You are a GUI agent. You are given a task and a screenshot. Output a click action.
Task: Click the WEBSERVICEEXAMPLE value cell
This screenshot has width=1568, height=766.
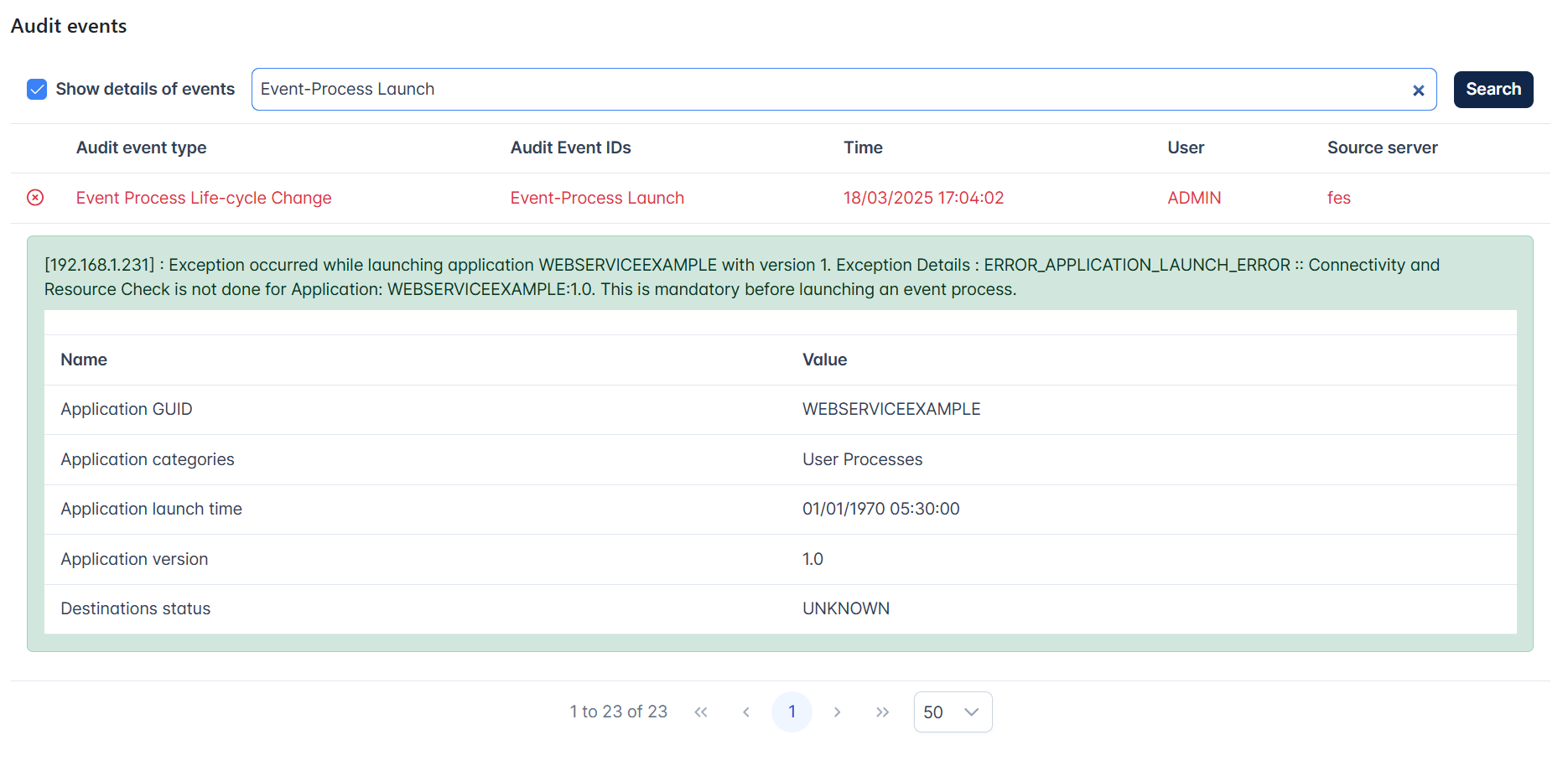pyautogui.click(x=891, y=409)
